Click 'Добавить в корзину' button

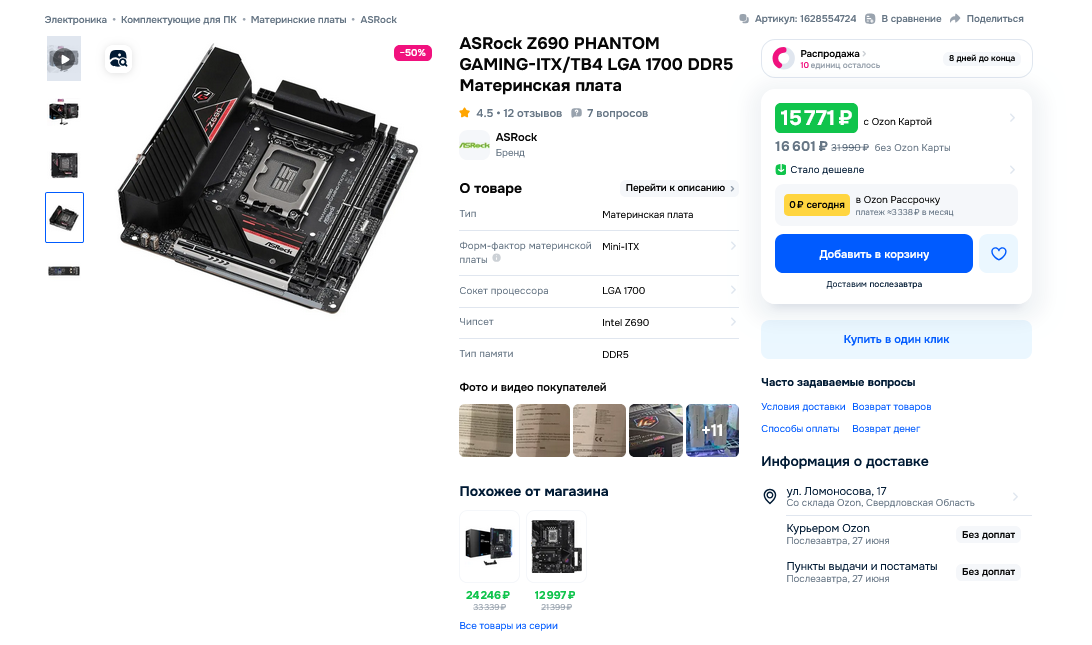pos(873,254)
